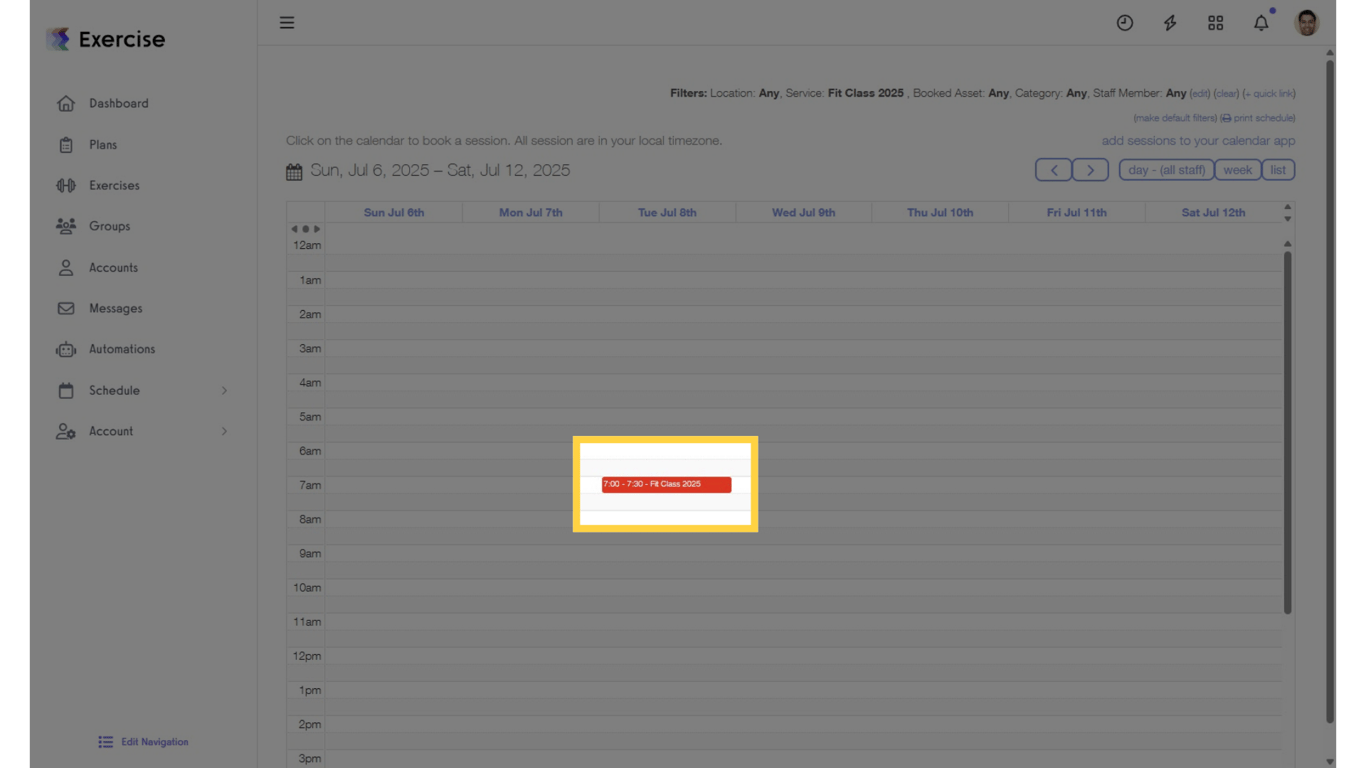Click the printer icon beside print schedule
The width and height of the screenshot is (1366, 768).
1226,117
